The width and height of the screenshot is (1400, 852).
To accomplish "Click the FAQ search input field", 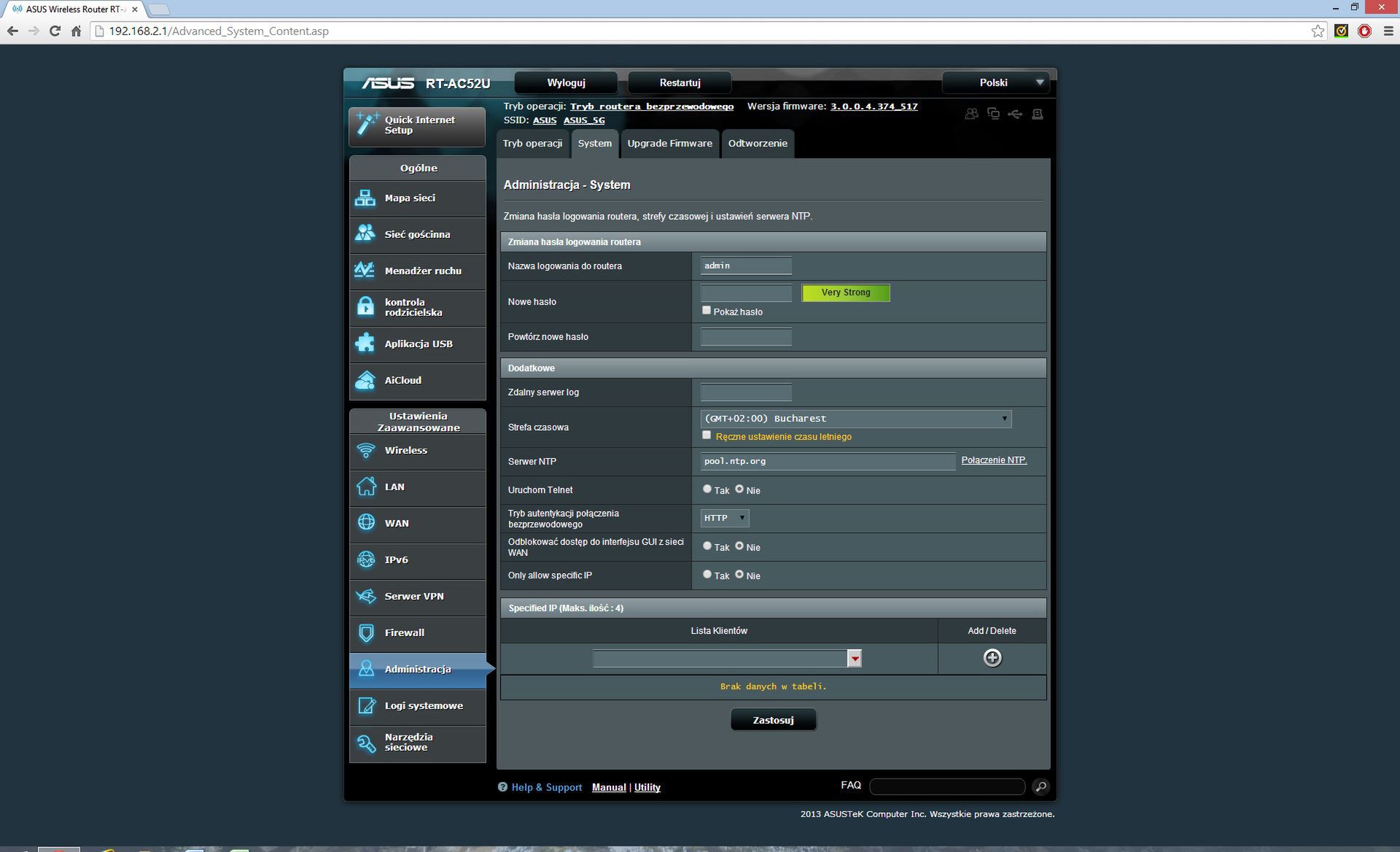I will 947,786.
